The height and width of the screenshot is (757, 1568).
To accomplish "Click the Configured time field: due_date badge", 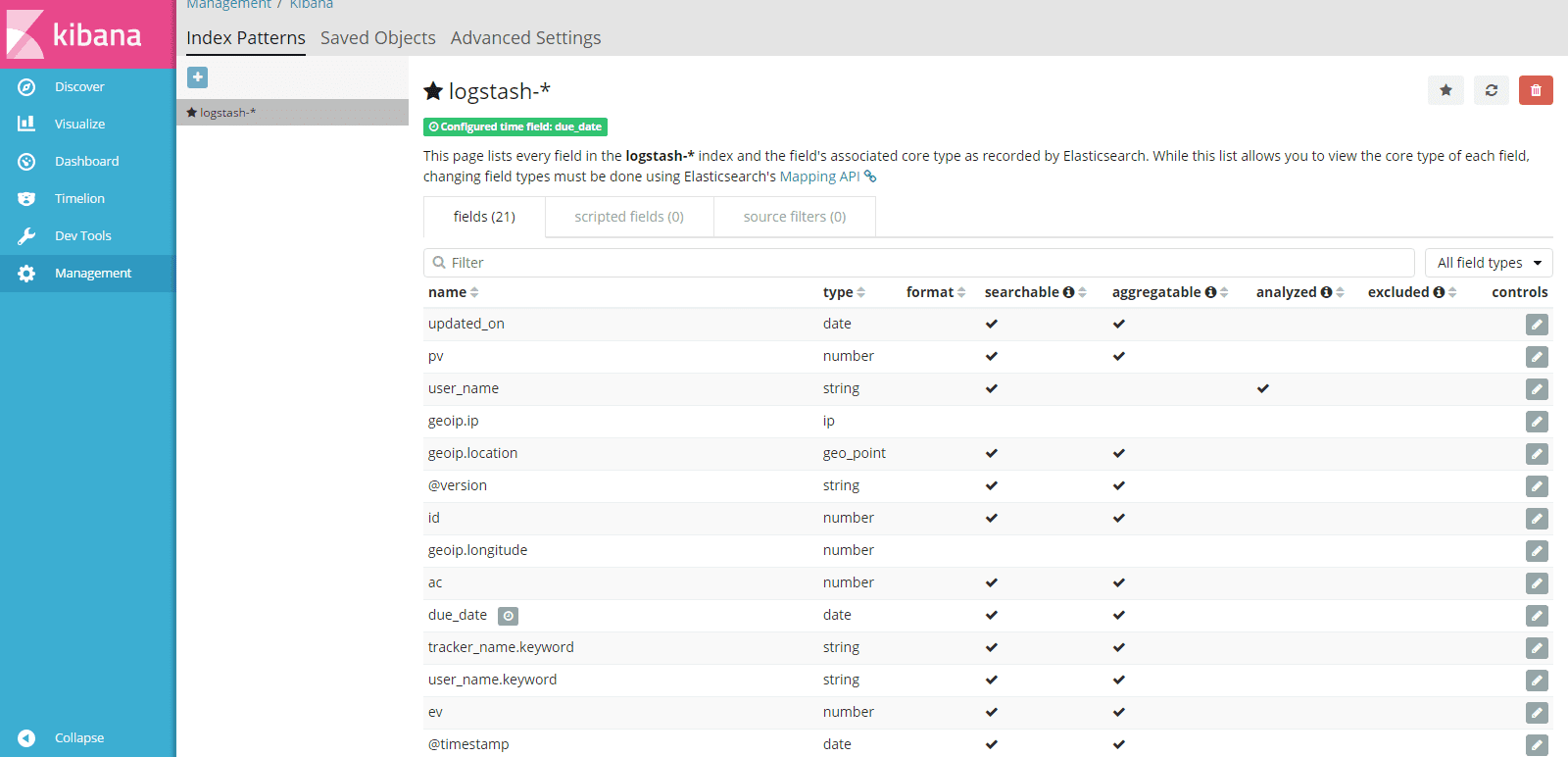I will click(x=515, y=126).
